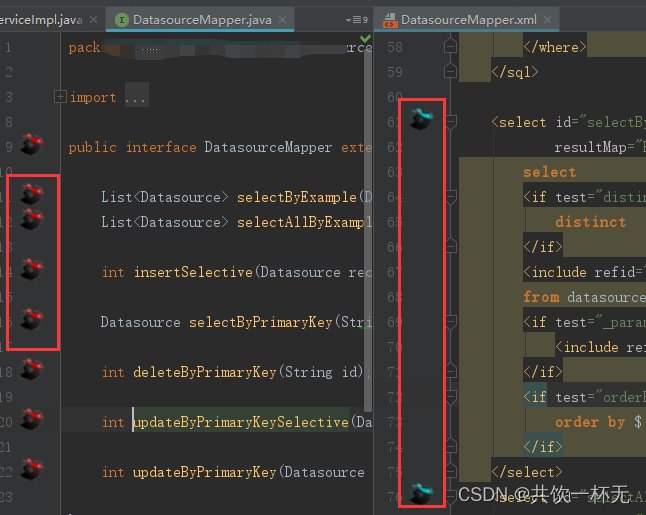Close the DatasourceMapper.xml tab
Viewport: 646px width, 515px height.
(x=547, y=19)
